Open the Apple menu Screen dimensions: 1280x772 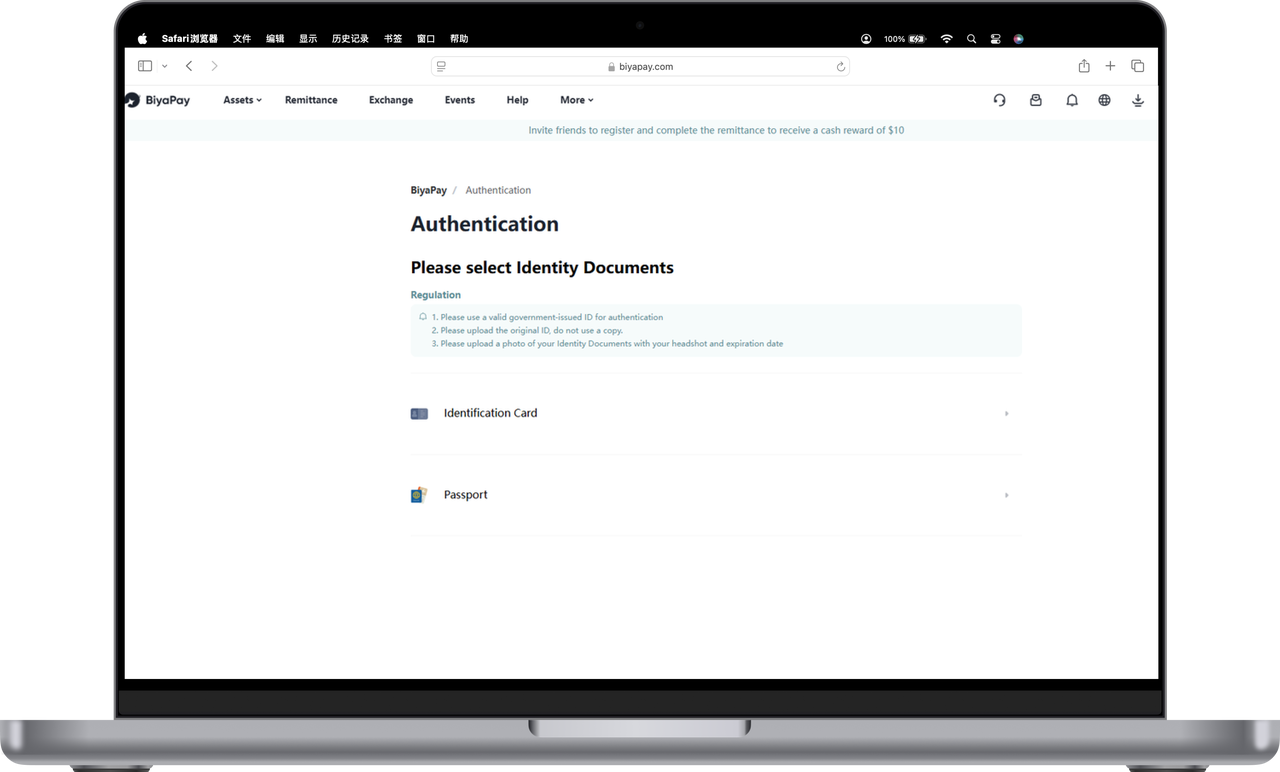coord(142,39)
